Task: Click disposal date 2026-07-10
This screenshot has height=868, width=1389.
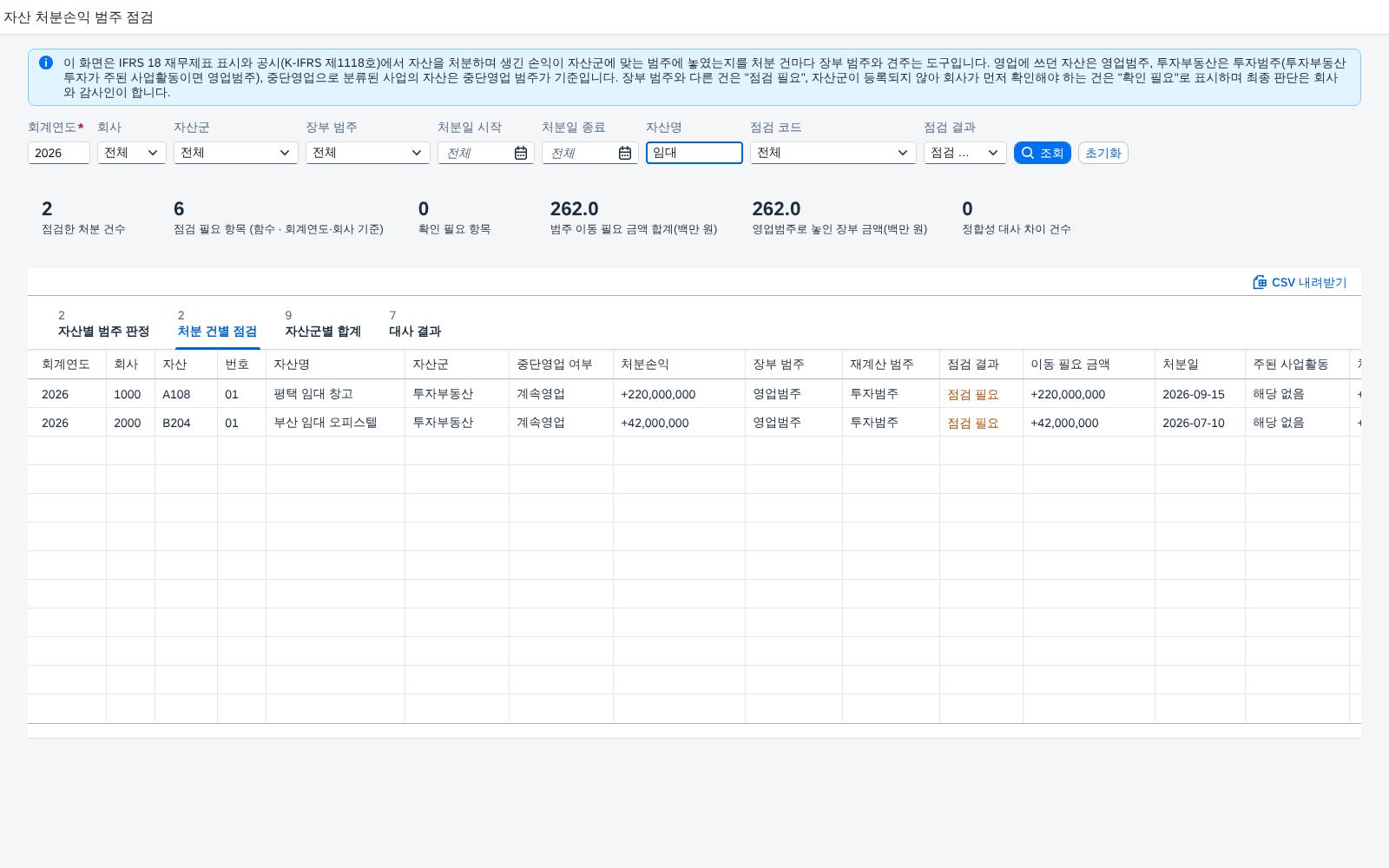Action: click(1194, 423)
